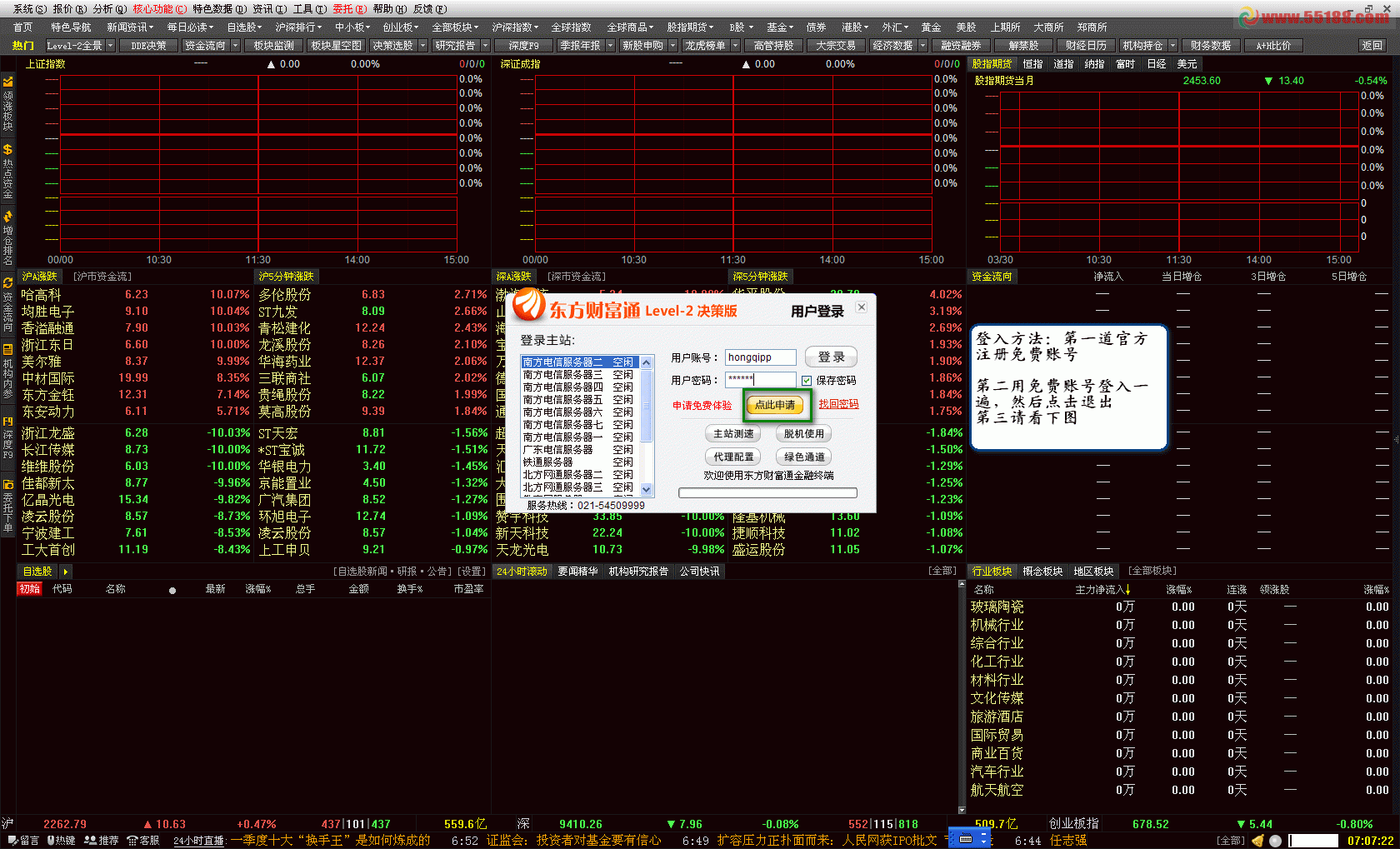Viewport: 1400px width, 849px height.
Task: Click in the 用户密码 input field
Action: click(x=760, y=380)
